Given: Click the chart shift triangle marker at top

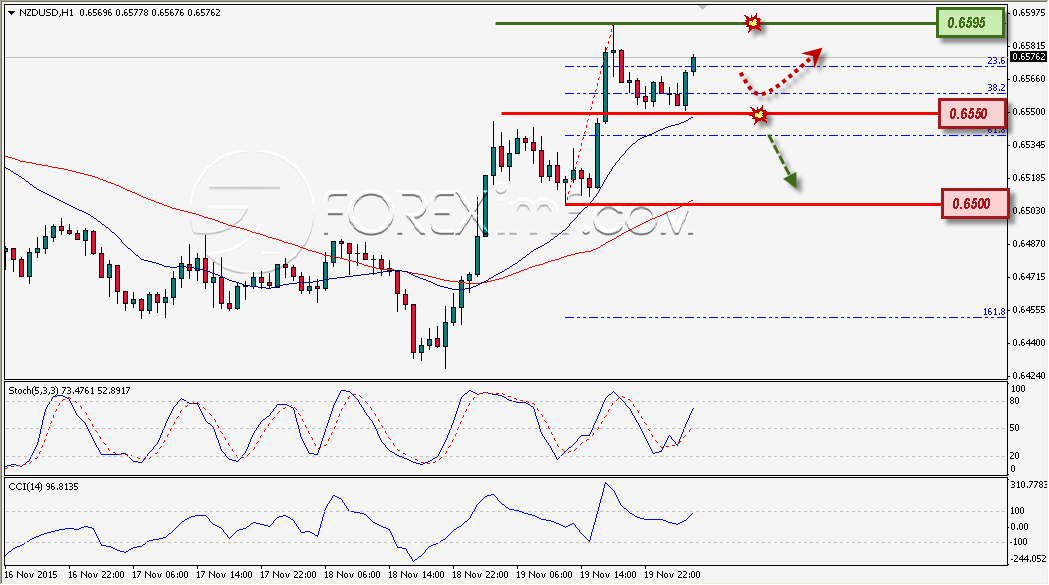Looking at the screenshot, I should (x=701, y=7).
